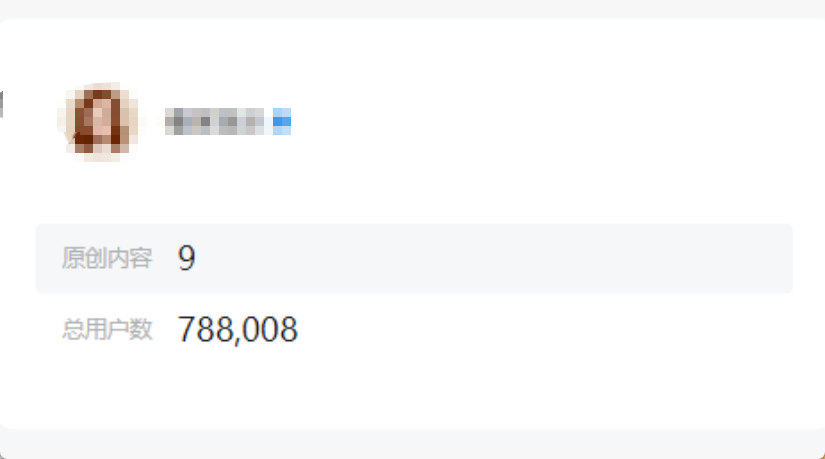Screen dimensions: 825x459
Task: Click the gray icon at the left edge
Action: click(2, 103)
